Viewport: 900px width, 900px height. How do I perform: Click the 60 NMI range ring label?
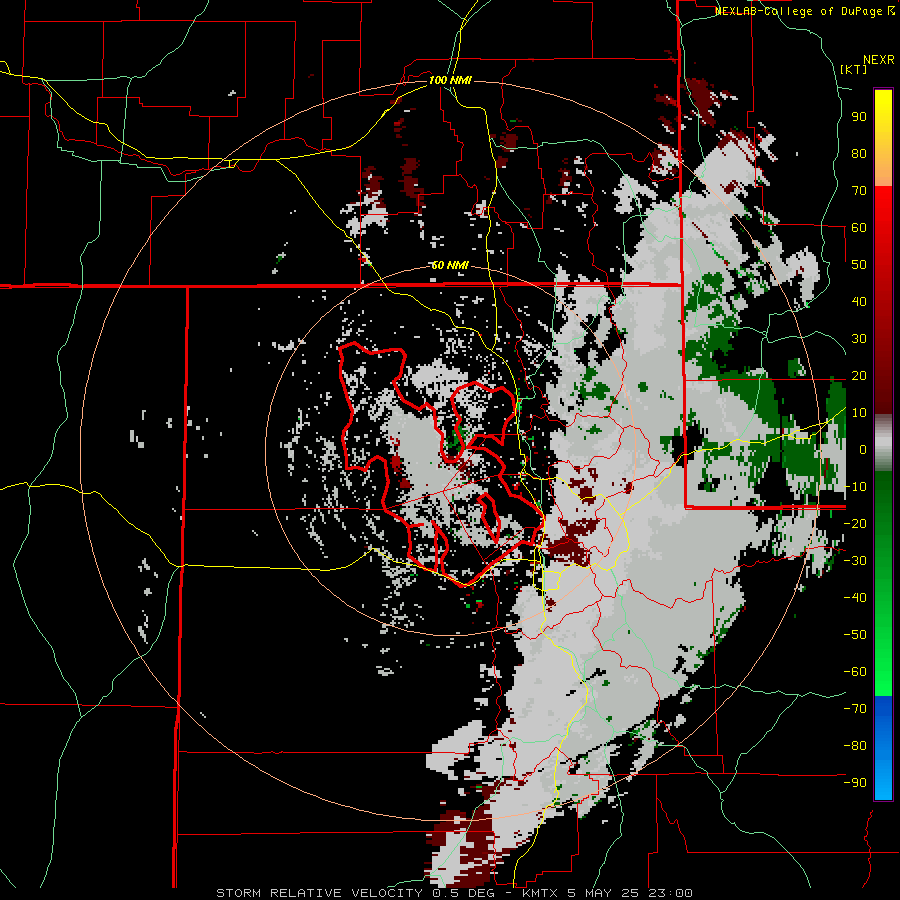450,265
